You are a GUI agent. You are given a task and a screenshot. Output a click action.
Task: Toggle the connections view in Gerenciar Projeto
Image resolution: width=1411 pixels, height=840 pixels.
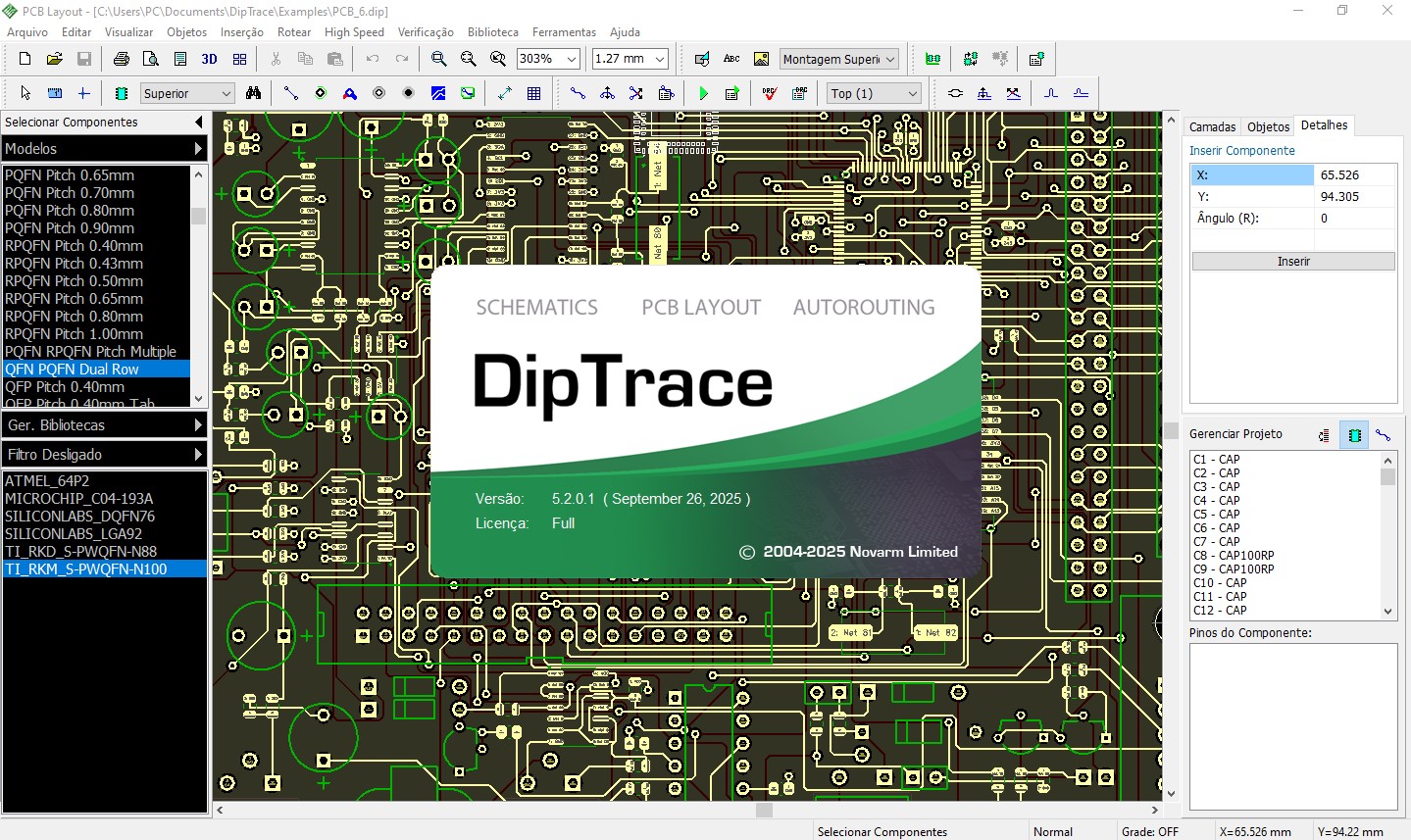[1385, 434]
